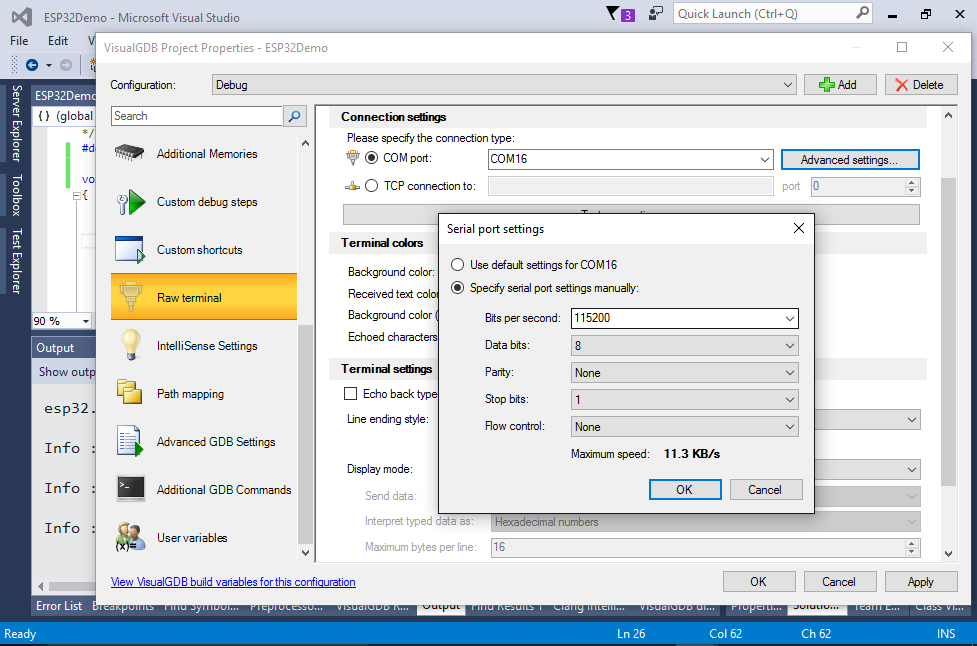Click the settings pane vertical scrollbar

pyautogui.click(x=948, y=331)
